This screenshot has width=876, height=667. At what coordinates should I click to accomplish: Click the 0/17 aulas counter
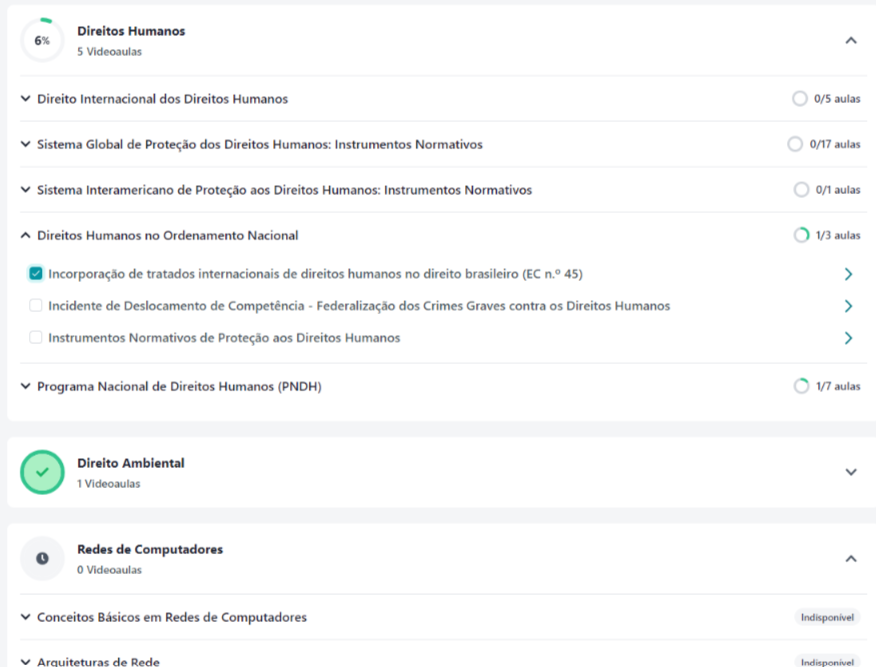click(835, 144)
